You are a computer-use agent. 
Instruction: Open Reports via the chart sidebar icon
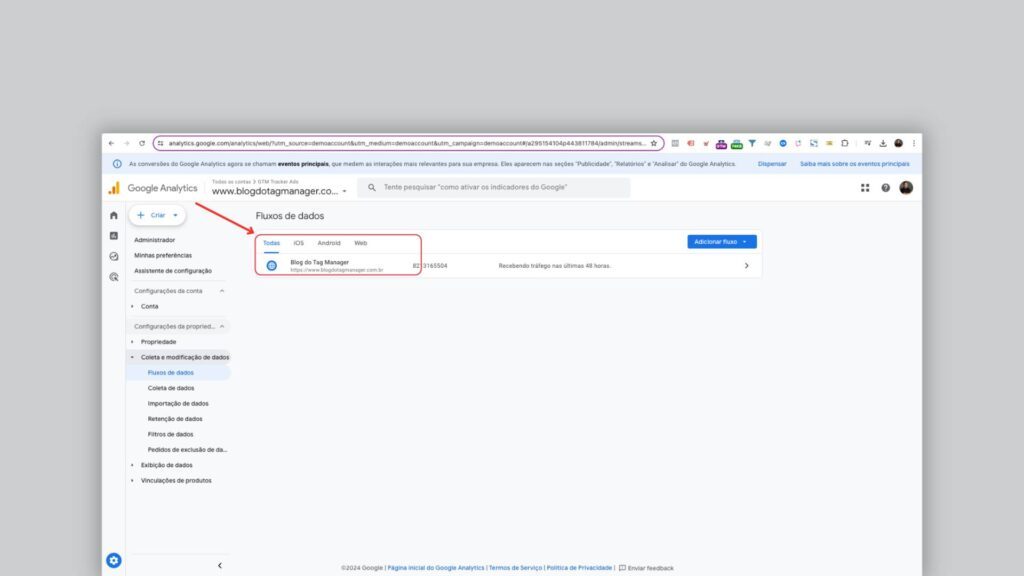pos(114,236)
